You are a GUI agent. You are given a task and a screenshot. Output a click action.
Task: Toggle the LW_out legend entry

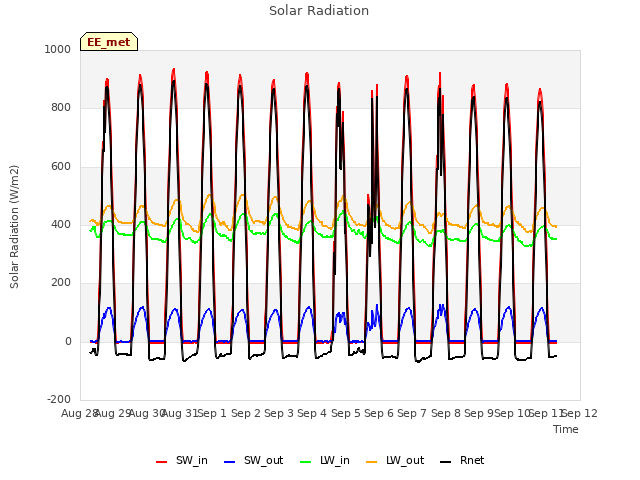pos(395,460)
